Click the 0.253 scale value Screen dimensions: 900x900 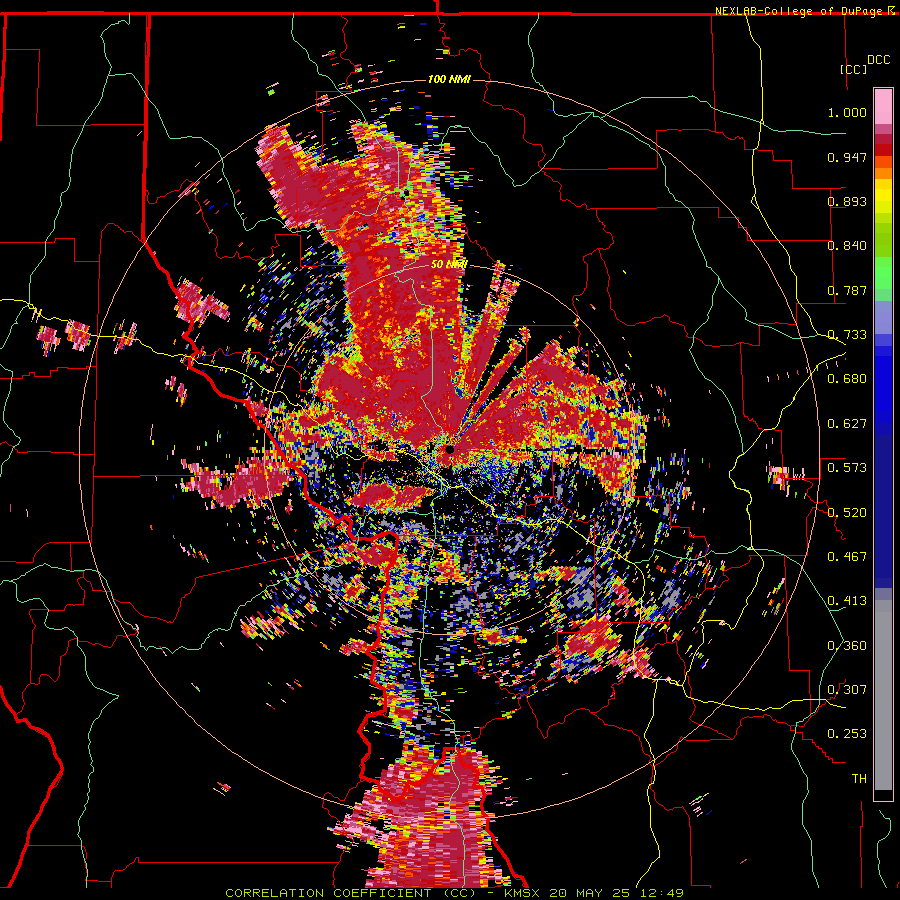point(847,734)
